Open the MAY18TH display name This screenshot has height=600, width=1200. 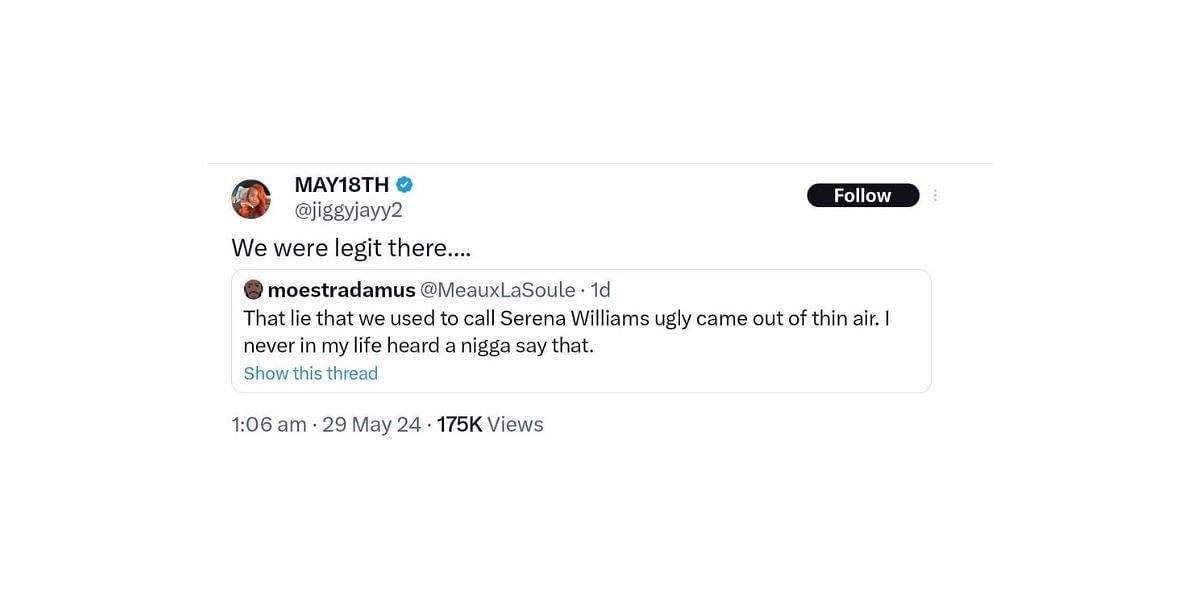(341, 185)
